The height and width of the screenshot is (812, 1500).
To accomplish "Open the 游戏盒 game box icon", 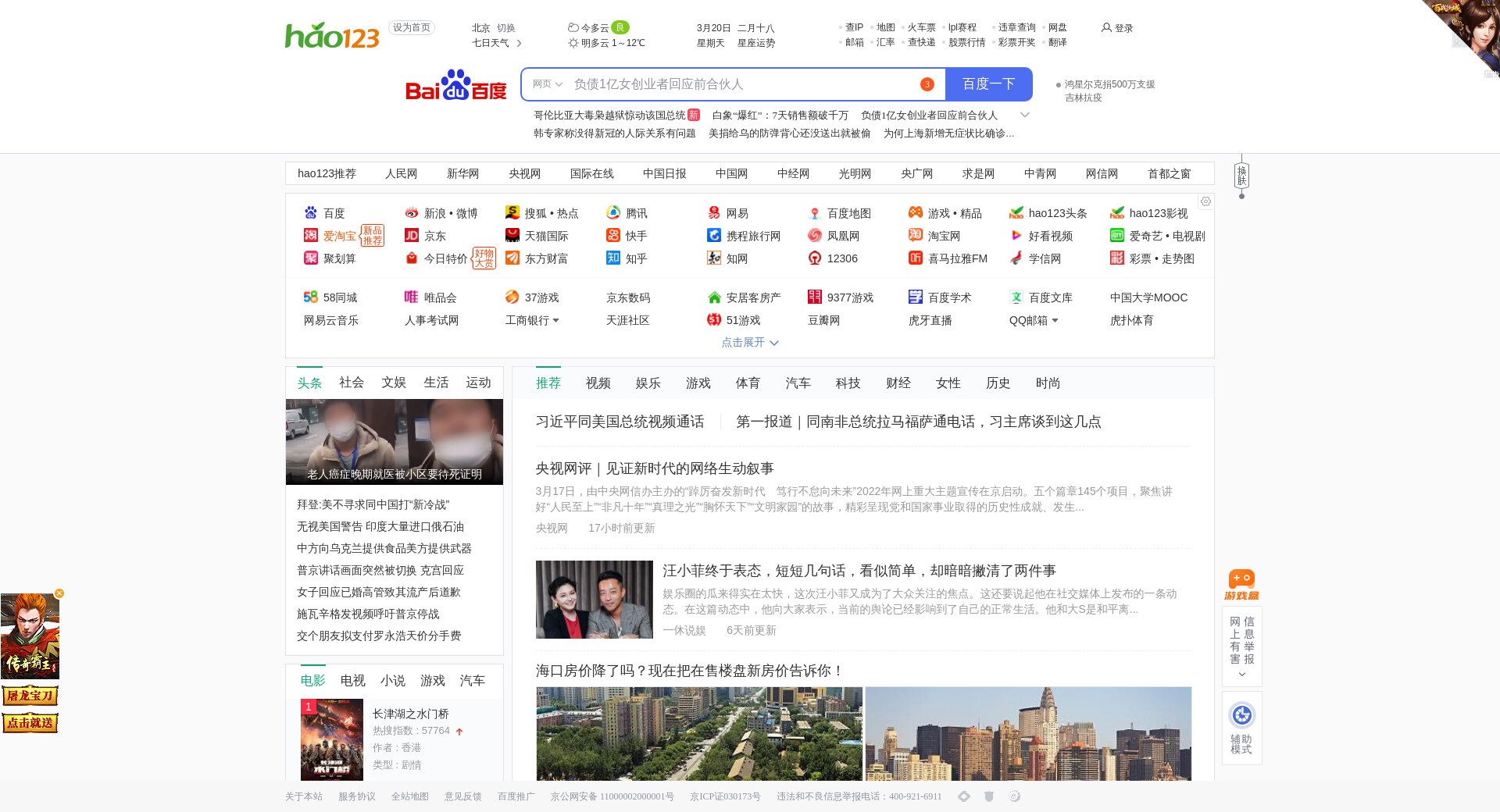I will [x=1241, y=584].
